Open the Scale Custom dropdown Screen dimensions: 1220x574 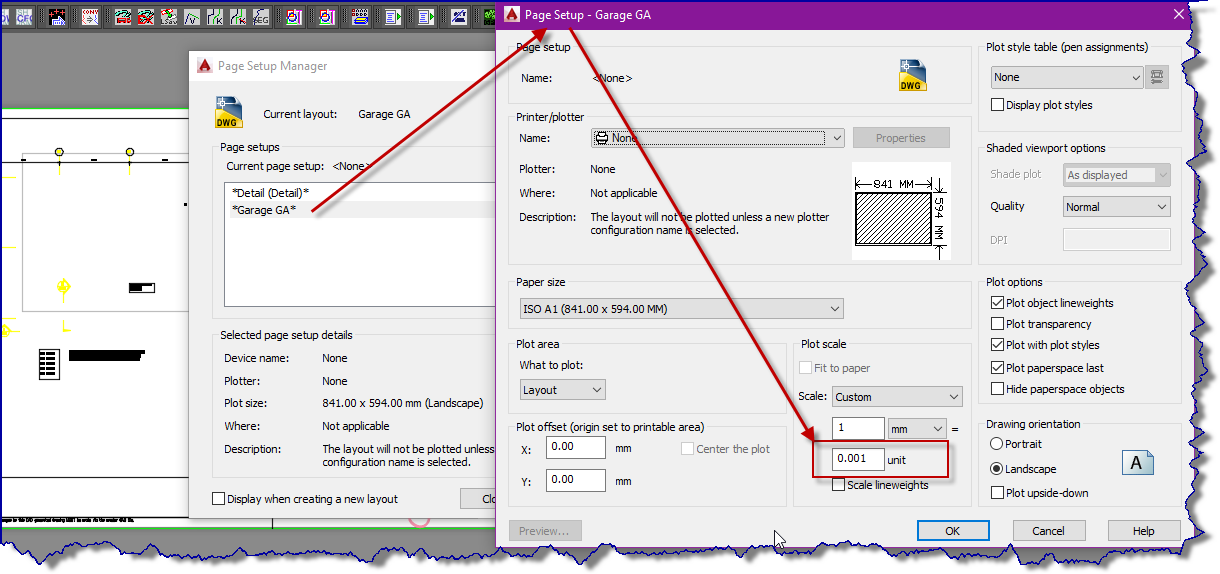[896, 397]
